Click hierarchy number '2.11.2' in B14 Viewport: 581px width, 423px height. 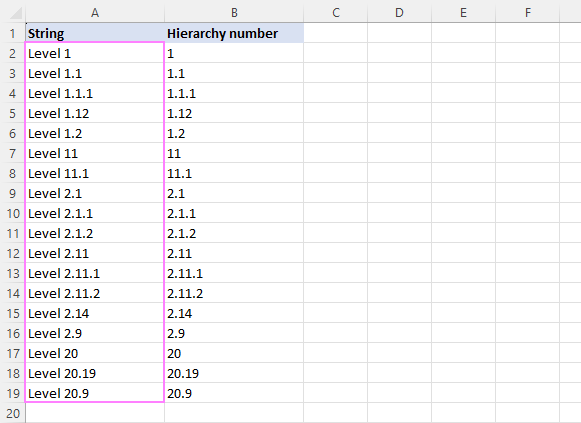click(x=234, y=293)
